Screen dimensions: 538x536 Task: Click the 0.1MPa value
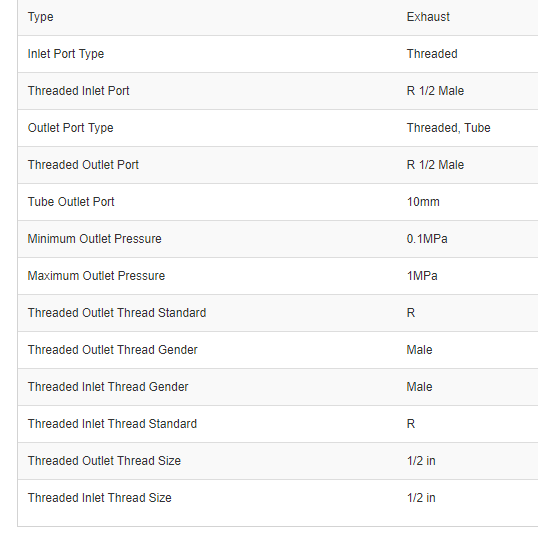pos(427,239)
